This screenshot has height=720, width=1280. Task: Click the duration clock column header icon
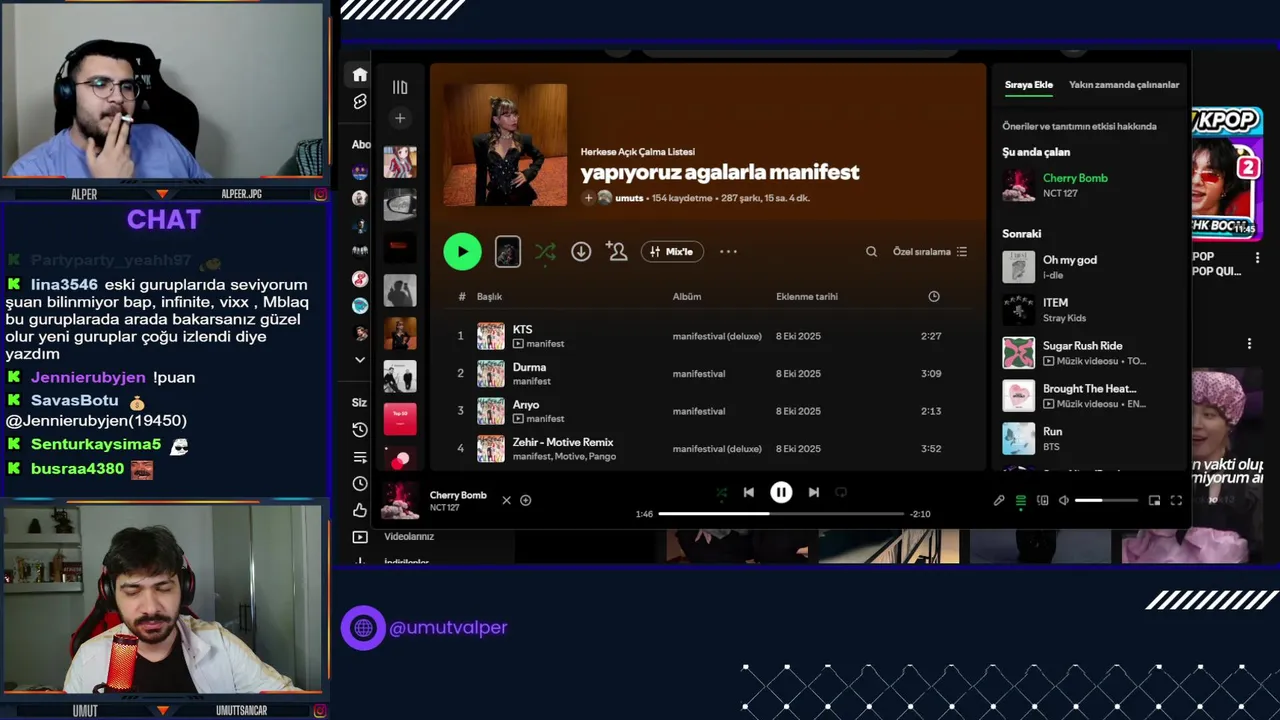click(934, 296)
